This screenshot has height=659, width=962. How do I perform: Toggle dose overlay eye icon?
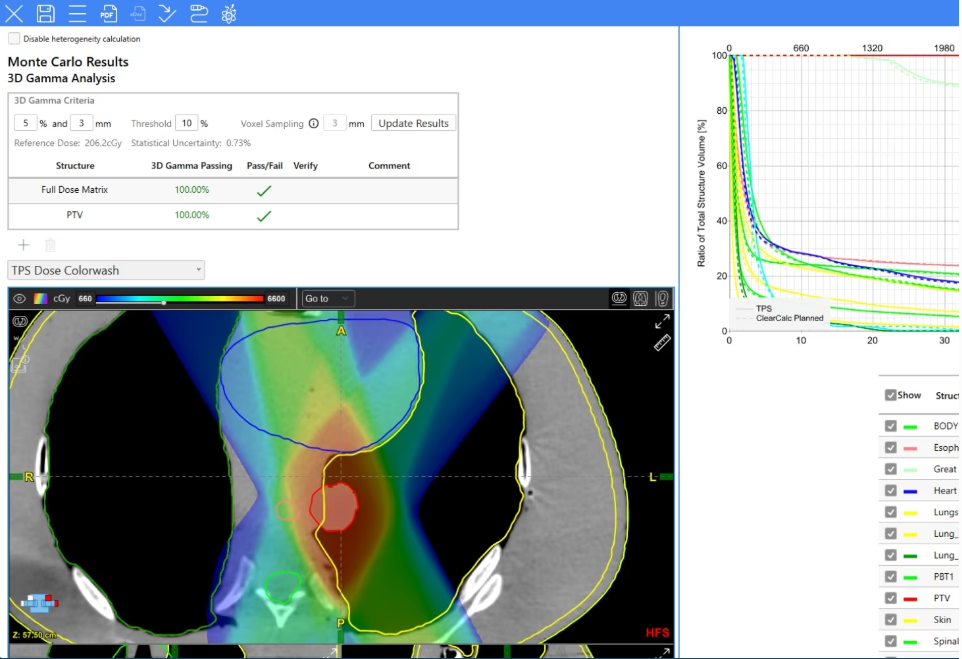click(20, 299)
